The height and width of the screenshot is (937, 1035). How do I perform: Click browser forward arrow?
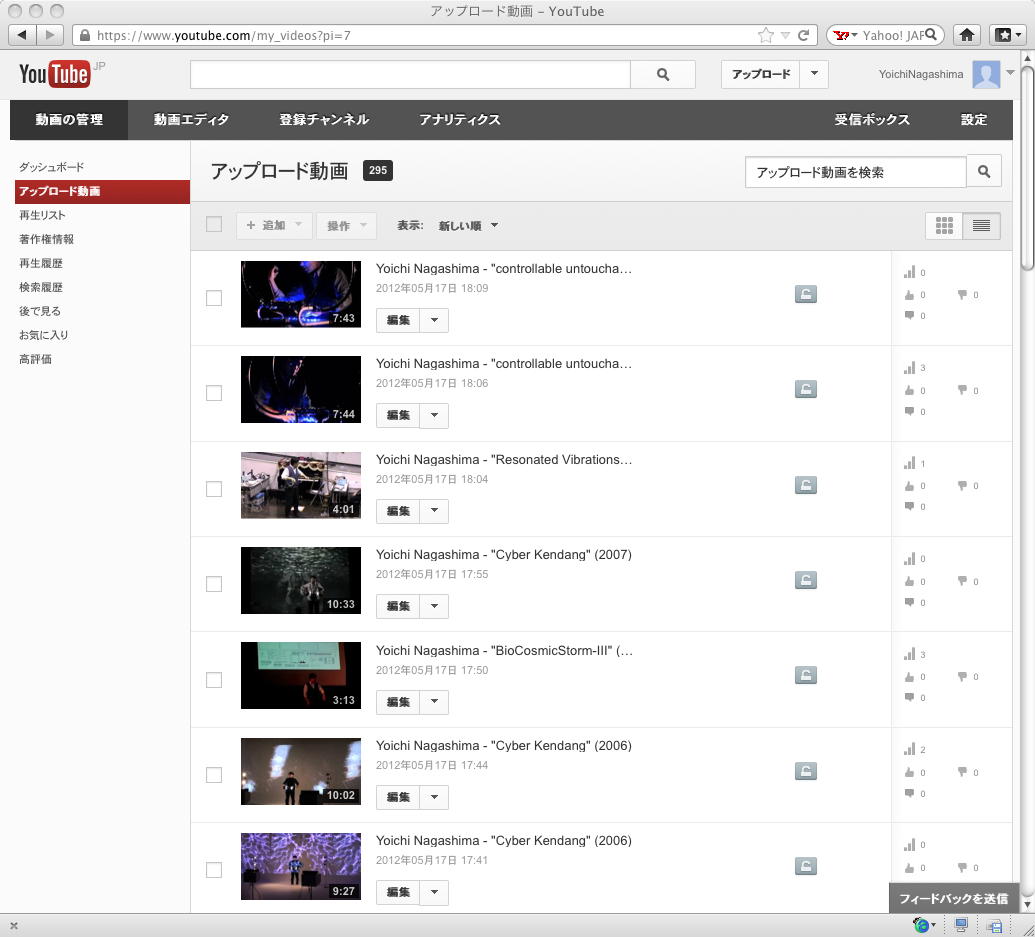click(50, 34)
